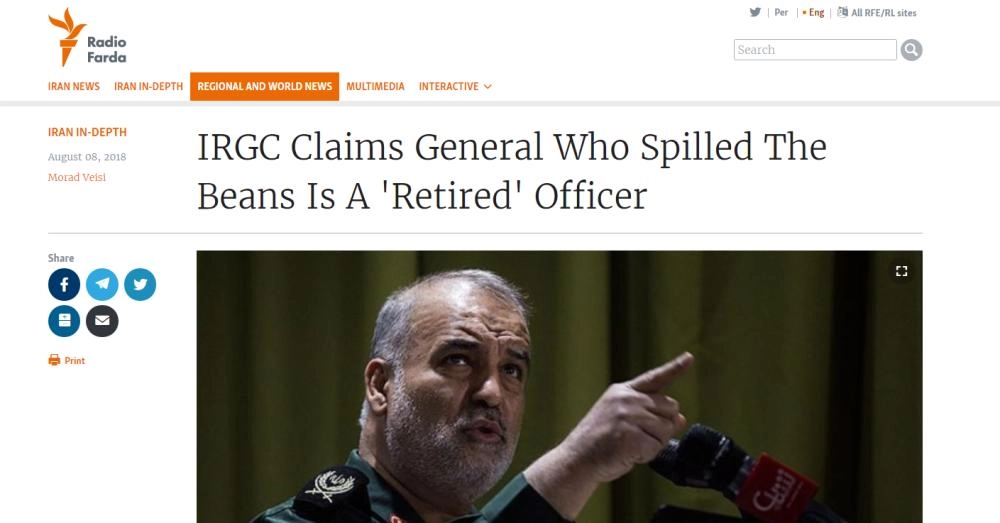Select the Eng language option
Viewport: 1000px width, 523px height.
(816, 13)
